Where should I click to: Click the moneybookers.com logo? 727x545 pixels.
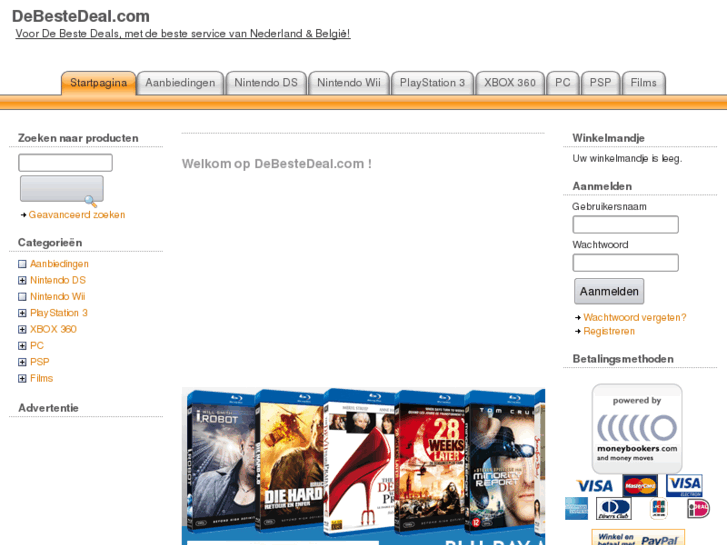pyautogui.click(x=637, y=428)
